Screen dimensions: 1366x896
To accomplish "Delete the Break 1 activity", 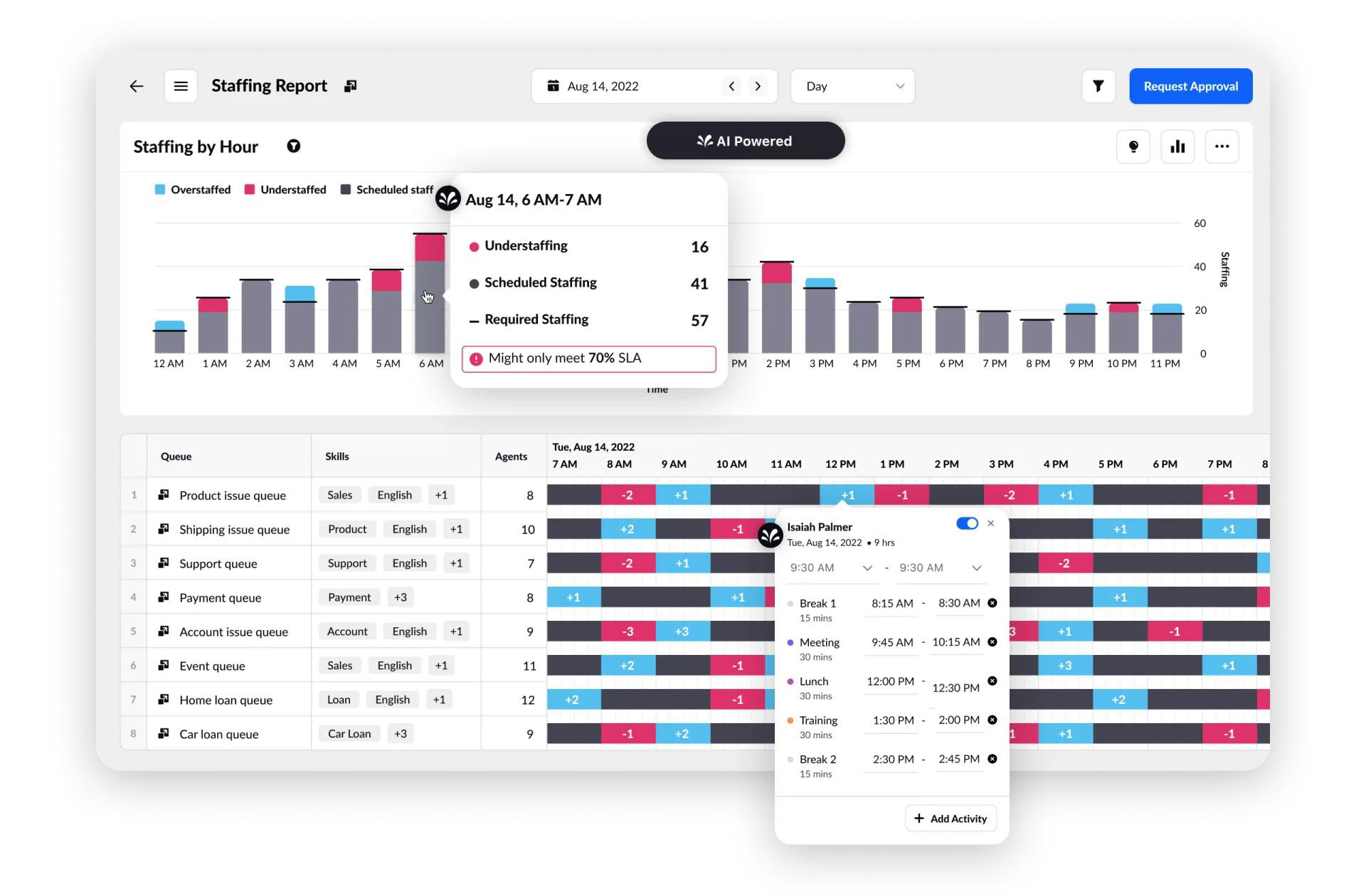I will [992, 603].
